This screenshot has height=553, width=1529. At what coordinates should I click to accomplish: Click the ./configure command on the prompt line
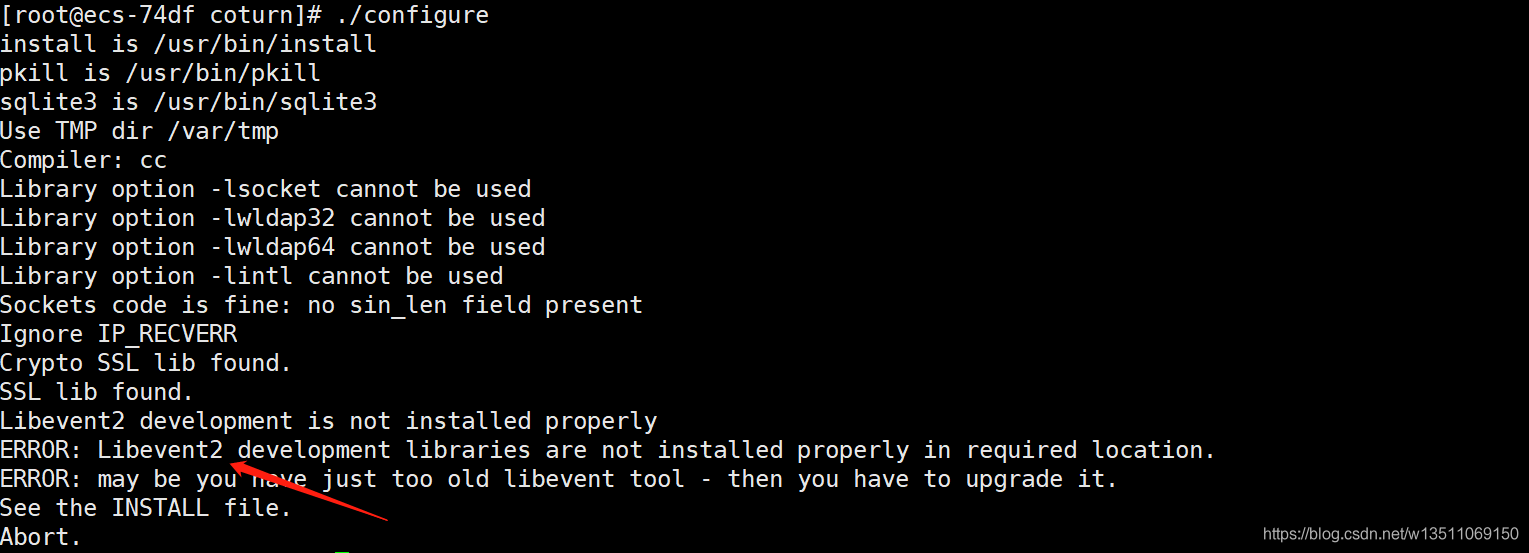pos(413,16)
